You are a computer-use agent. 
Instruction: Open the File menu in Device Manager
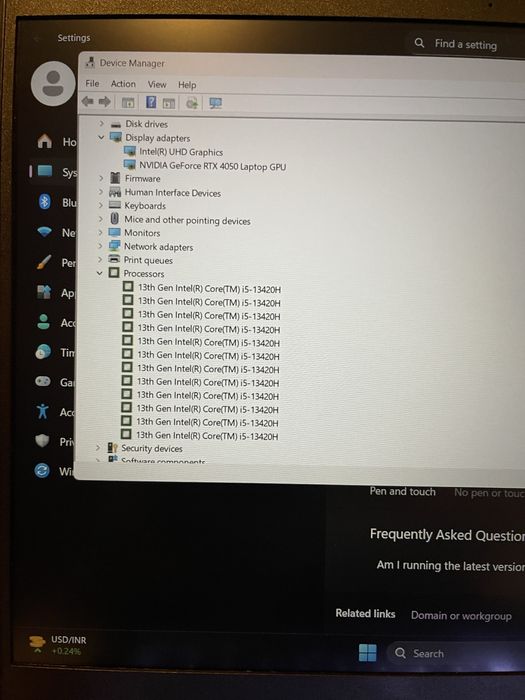click(x=92, y=83)
